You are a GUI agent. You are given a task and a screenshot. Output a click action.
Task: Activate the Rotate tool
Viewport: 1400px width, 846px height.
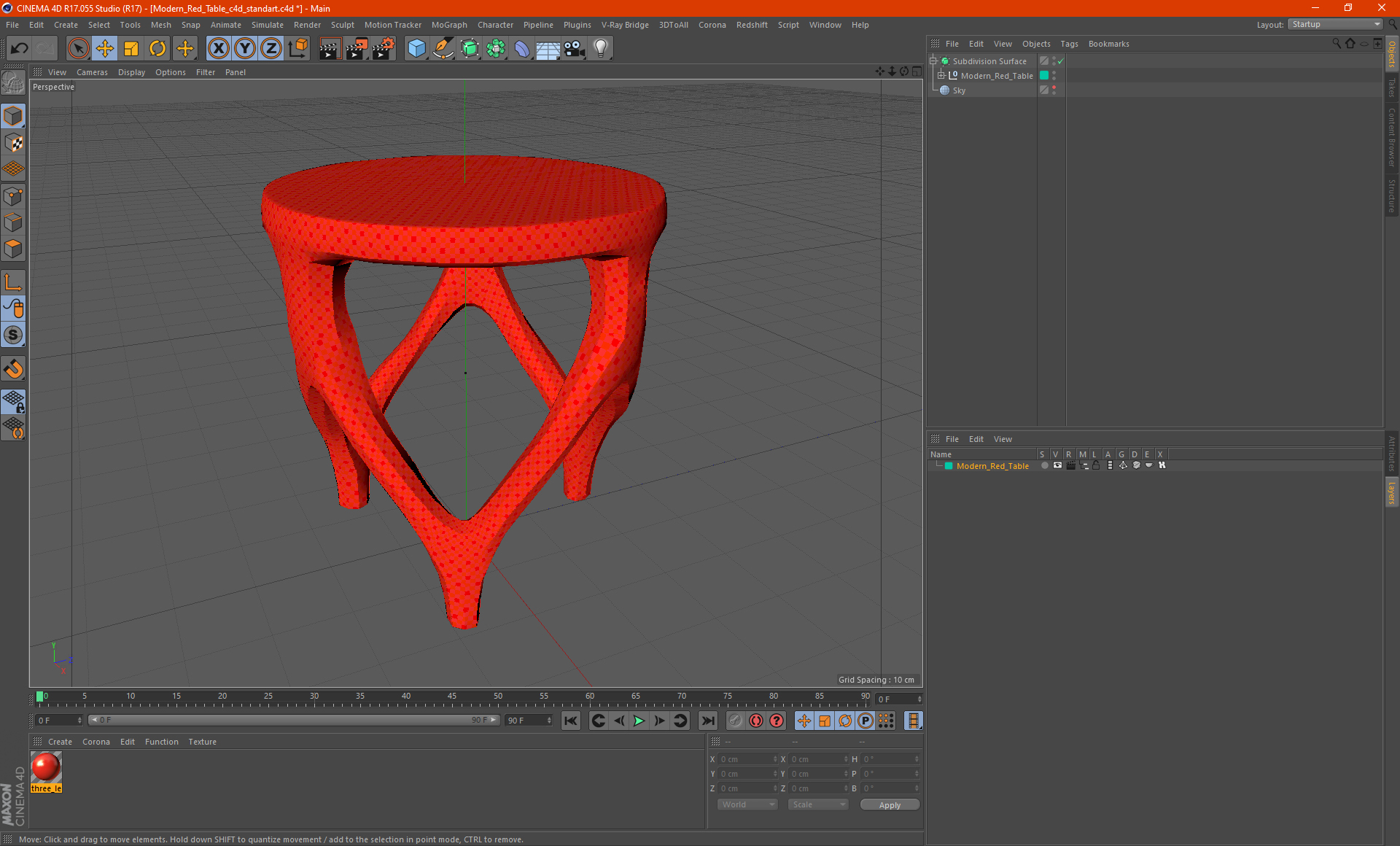pyautogui.click(x=157, y=48)
